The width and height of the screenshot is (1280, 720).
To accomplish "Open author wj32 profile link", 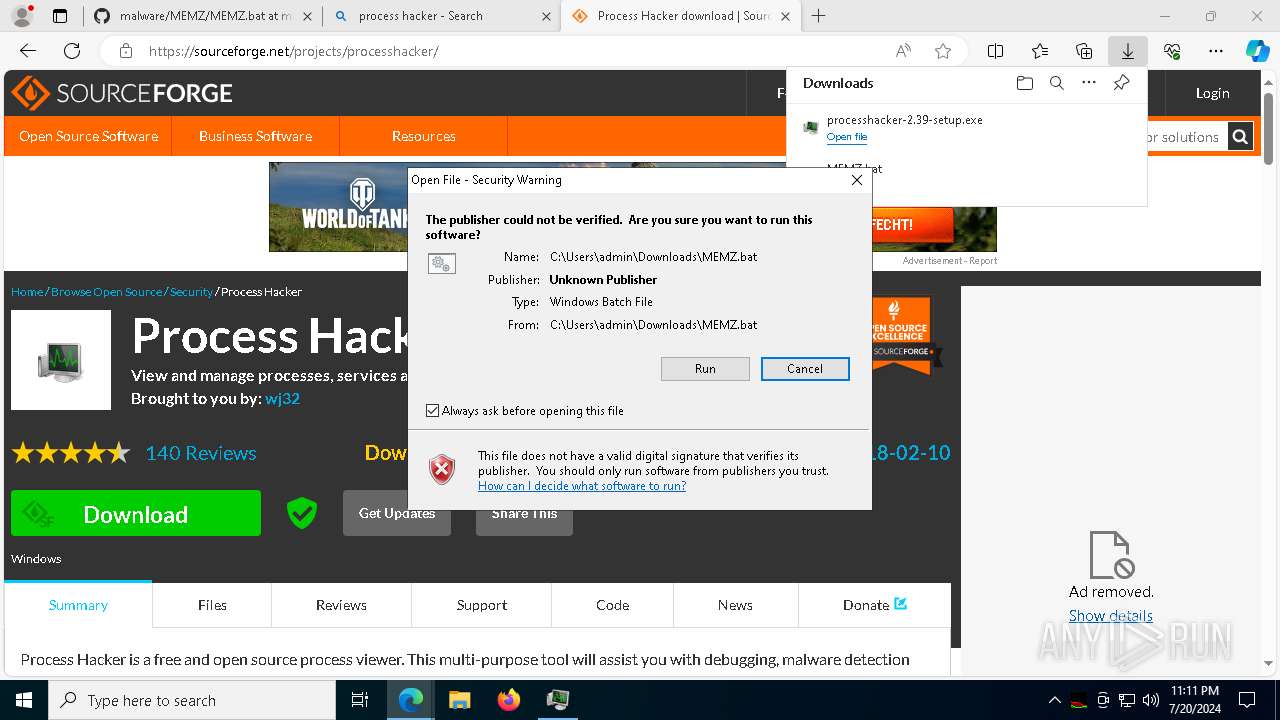I will [282, 398].
